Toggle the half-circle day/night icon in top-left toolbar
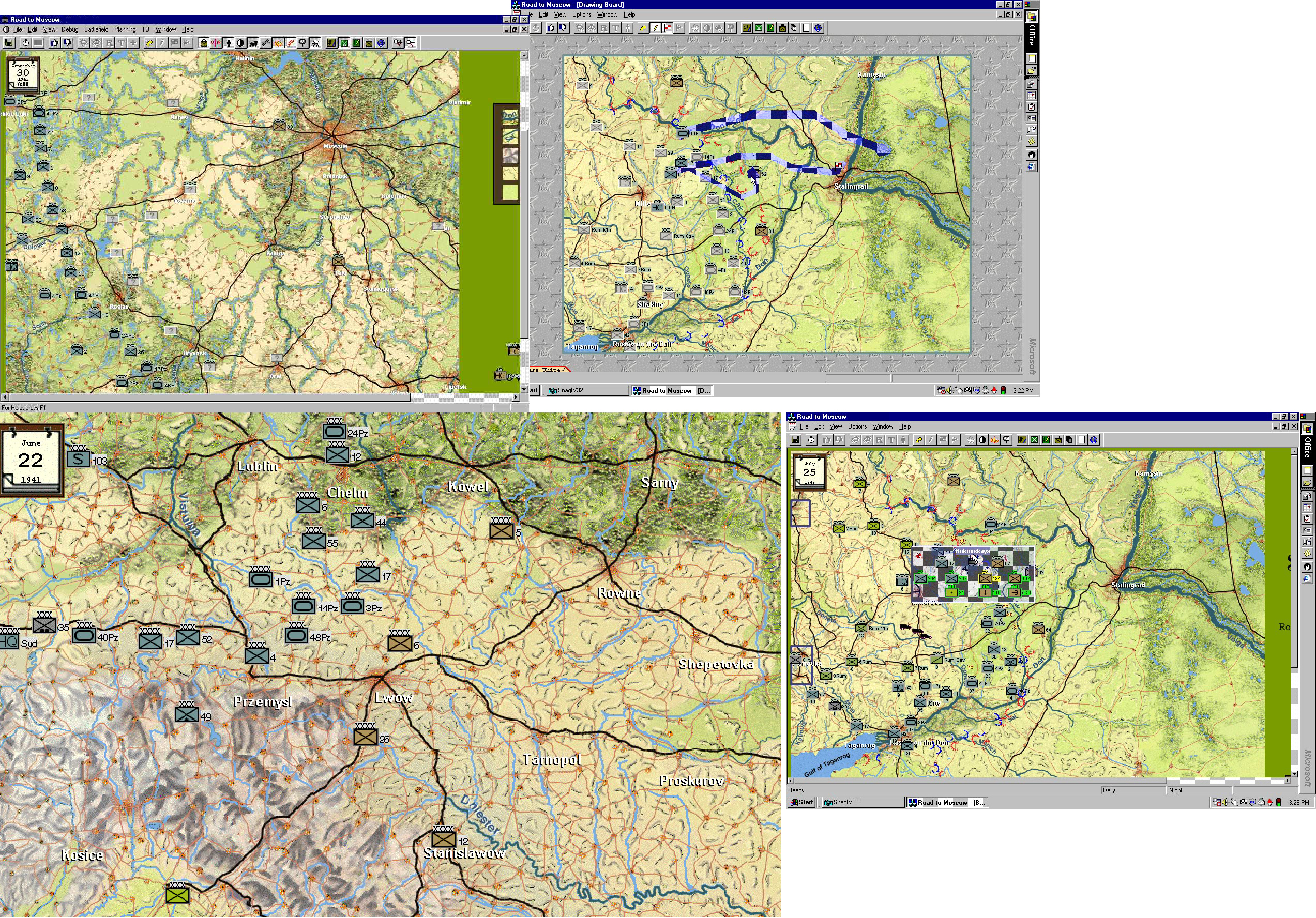Viewport: 1316px width, 918px height. click(x=241, y=43)
